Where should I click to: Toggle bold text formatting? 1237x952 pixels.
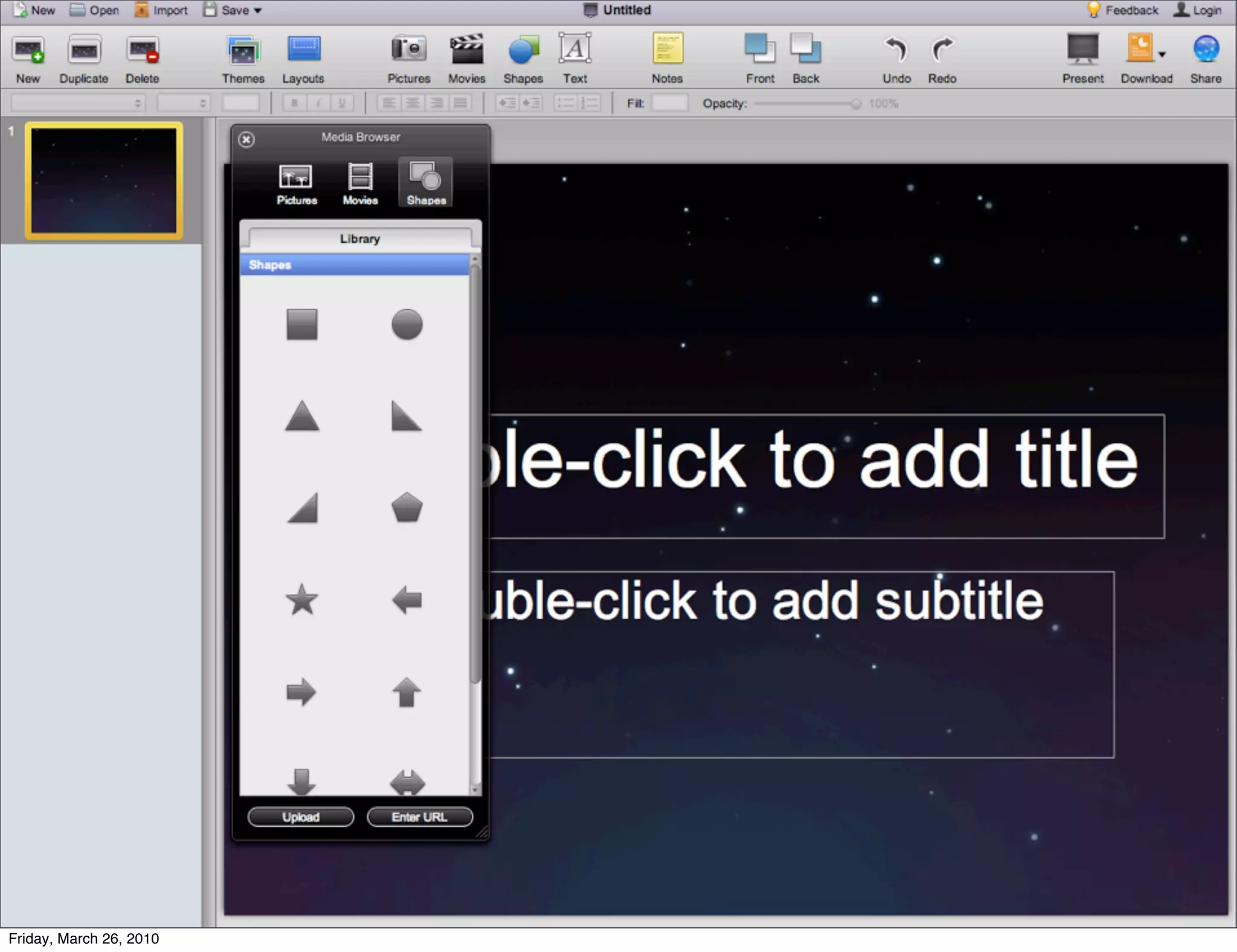click(294, 103)
